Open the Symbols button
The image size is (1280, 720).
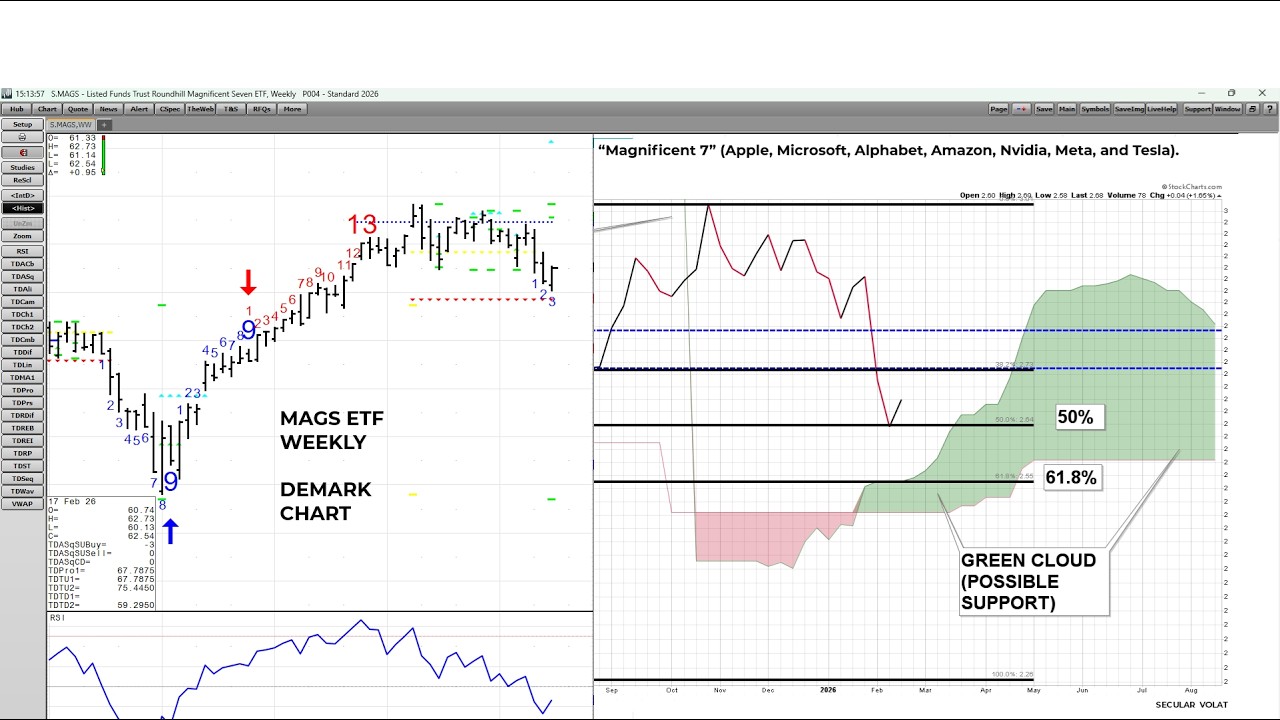(x=1095, y=109)
